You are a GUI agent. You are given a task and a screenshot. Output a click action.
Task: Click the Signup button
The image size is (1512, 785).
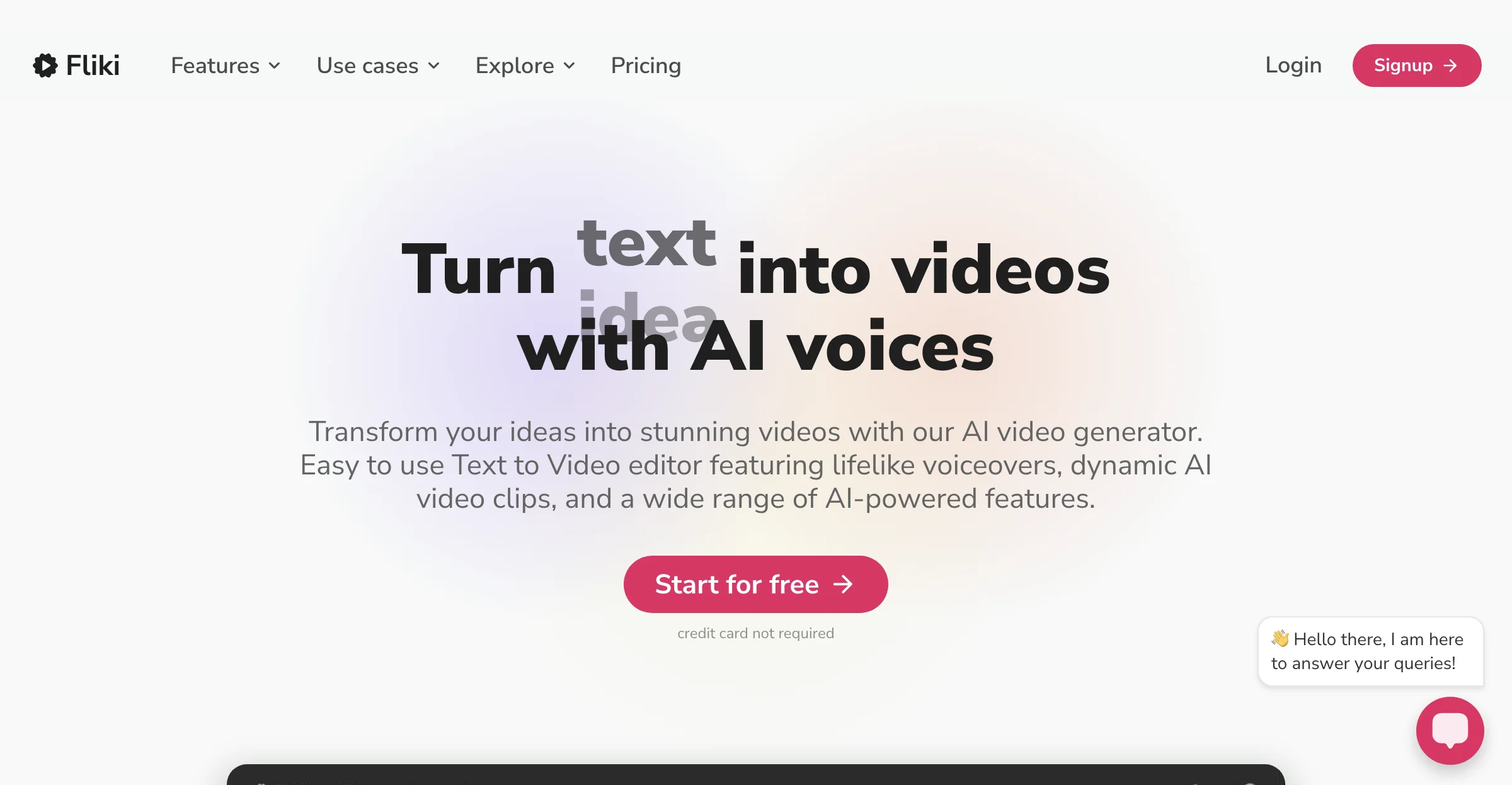pyautogui.click(x=1417, y=65)
